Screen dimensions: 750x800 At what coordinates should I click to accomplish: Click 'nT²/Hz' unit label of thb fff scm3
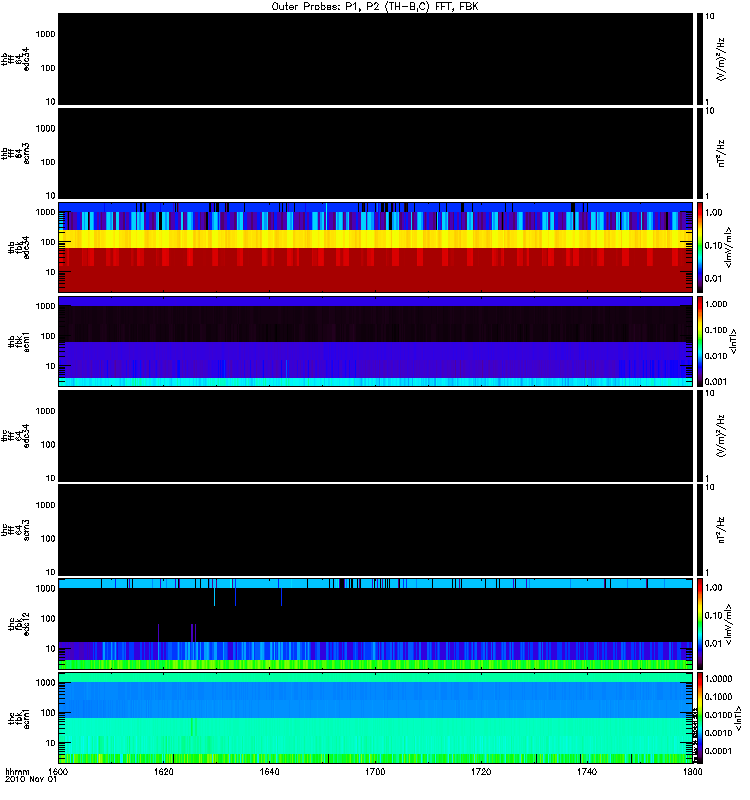[721, 153]
